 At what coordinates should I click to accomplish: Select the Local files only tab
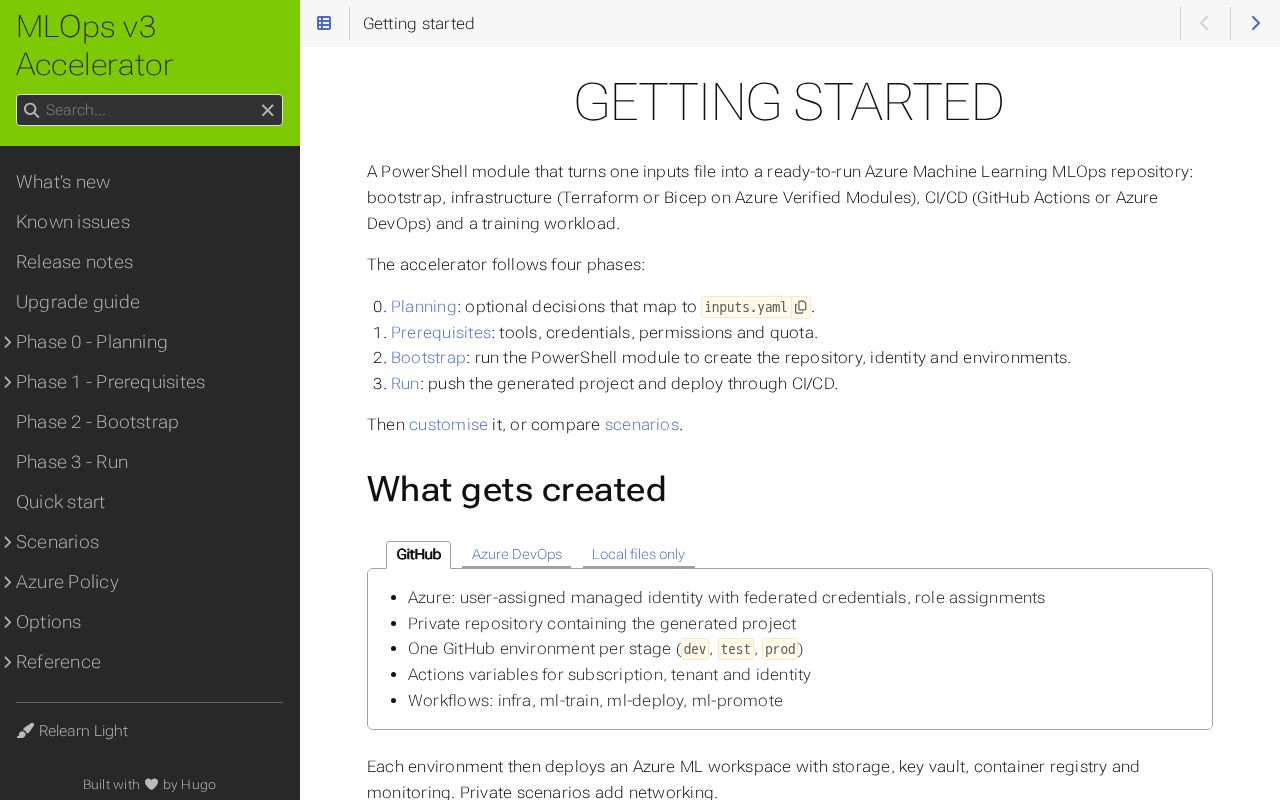[x=638, y=554]
